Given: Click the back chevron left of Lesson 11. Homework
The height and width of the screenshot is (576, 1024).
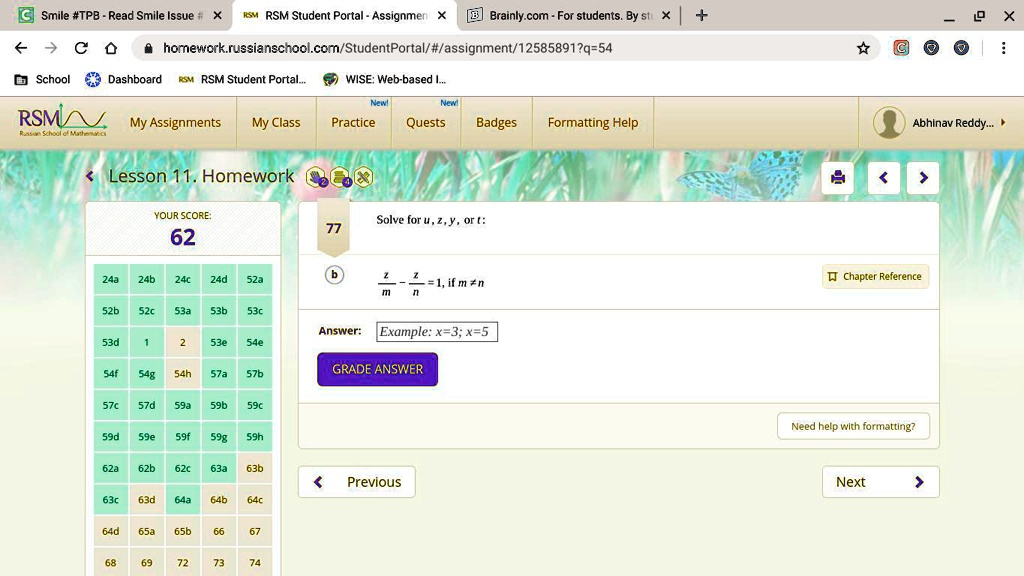Looking at the screenshot, I should point(90,176).
